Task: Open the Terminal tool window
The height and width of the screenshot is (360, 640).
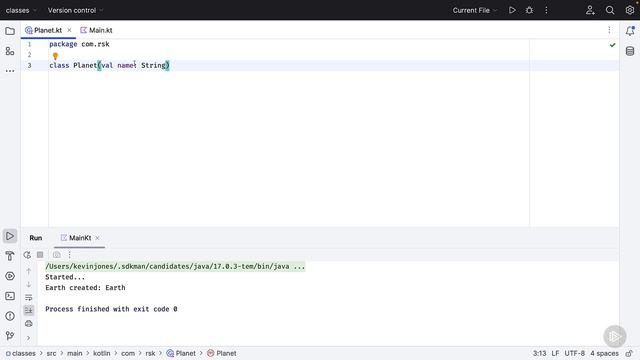Action: [10, 296]
